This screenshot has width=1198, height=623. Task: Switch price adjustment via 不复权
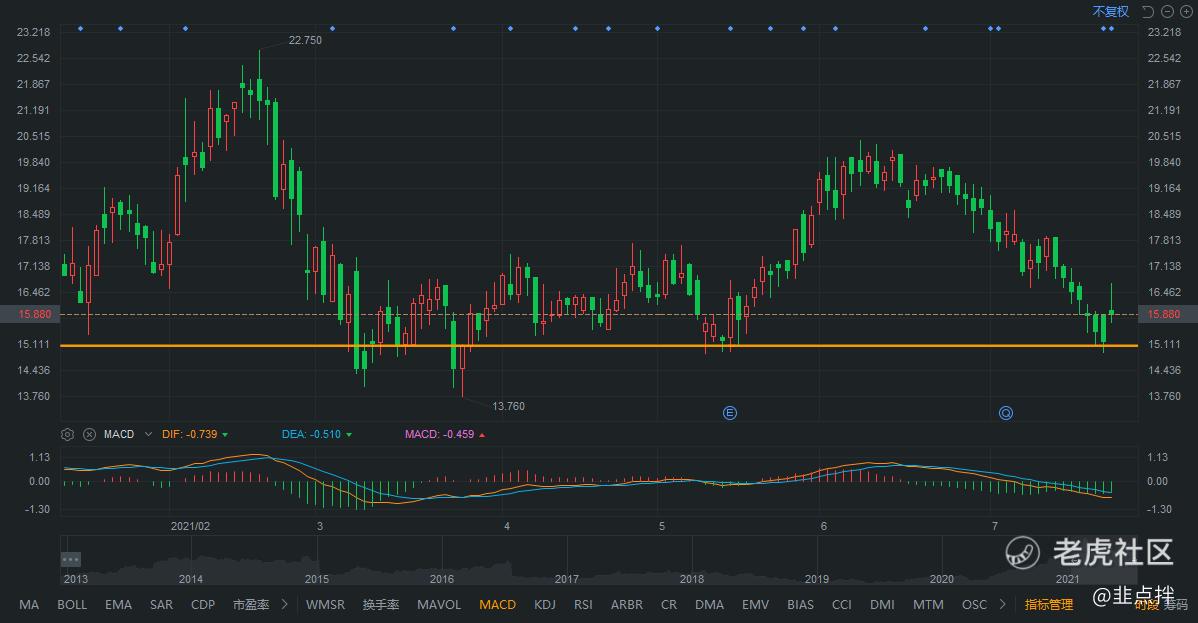tap(1110, 11)
